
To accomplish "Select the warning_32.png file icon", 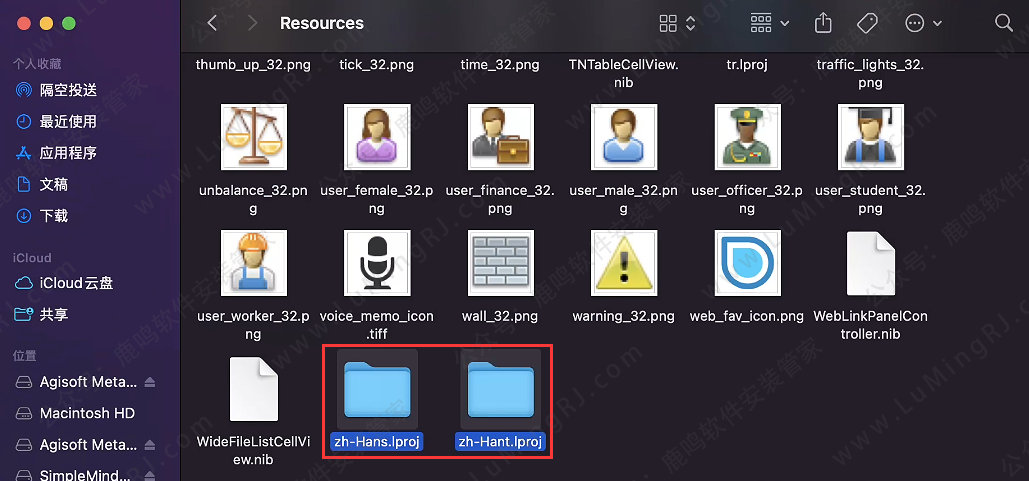I will [x=624, y=263].
